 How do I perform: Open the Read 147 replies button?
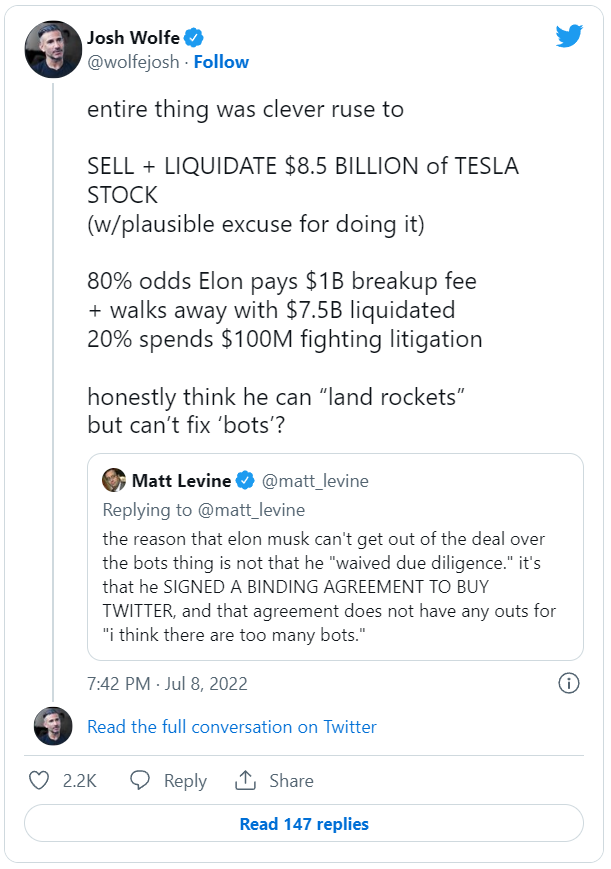(305, 823)
